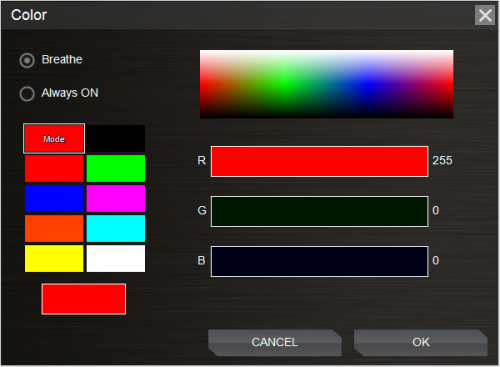Click the red R channel slider bar
The height and width of the screenshot is (367, 500).
click(x=319, y=161)
